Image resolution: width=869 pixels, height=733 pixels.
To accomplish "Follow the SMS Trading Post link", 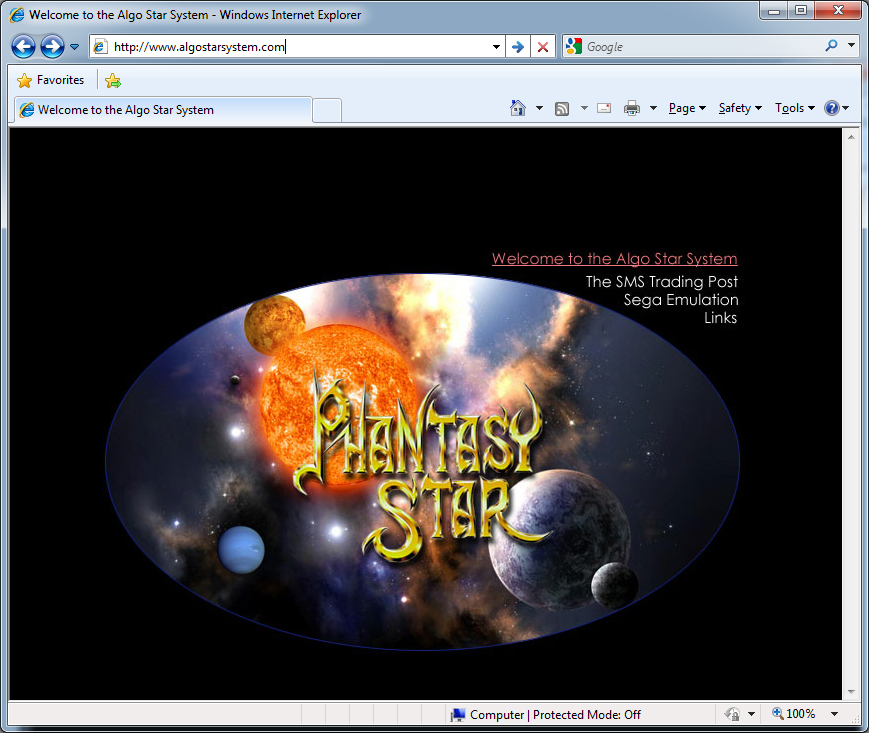I will coord(661,282).
